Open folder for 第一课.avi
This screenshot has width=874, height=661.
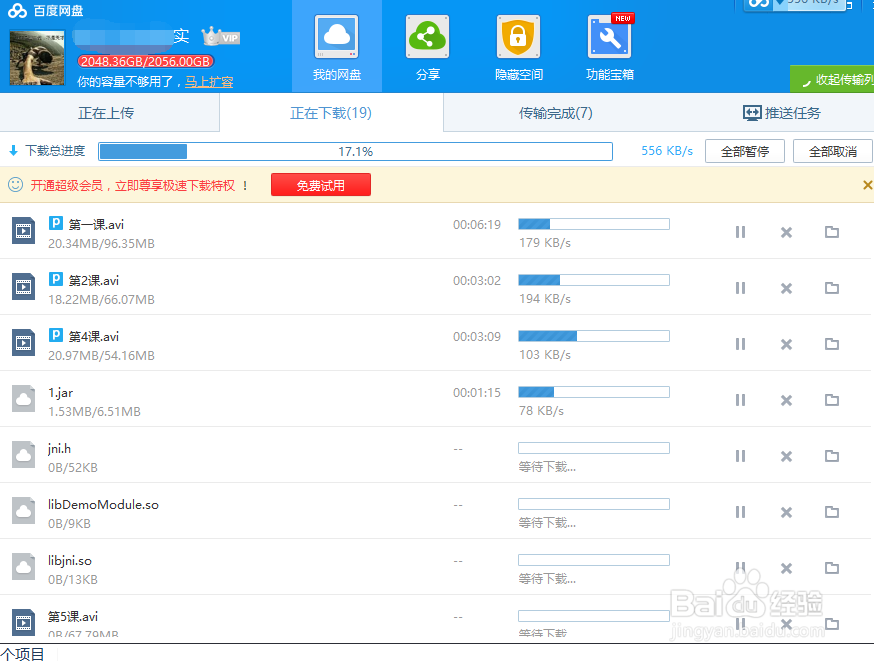[832, 232]
